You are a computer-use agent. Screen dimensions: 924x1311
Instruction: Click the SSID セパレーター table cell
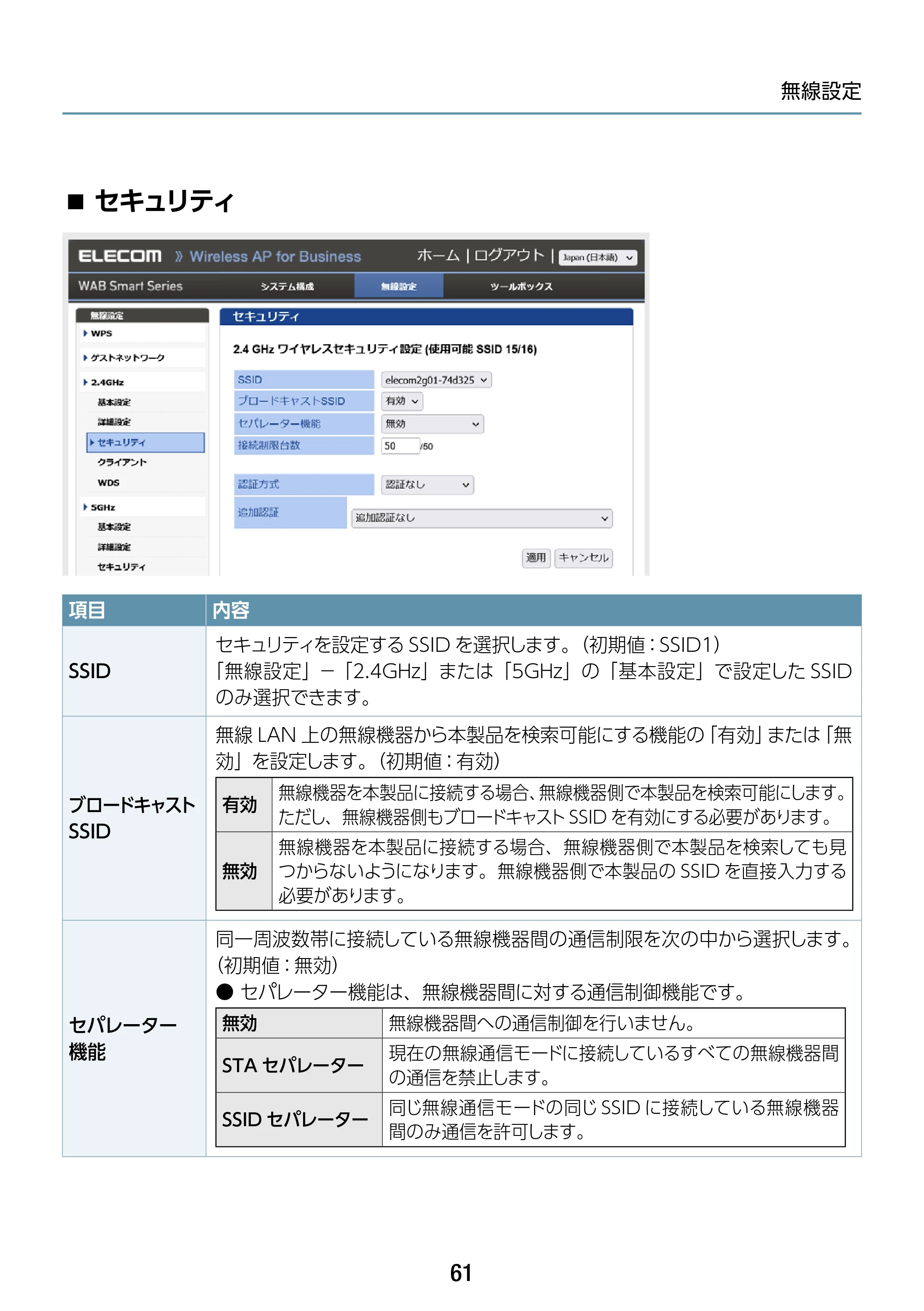pos(298,1119)
